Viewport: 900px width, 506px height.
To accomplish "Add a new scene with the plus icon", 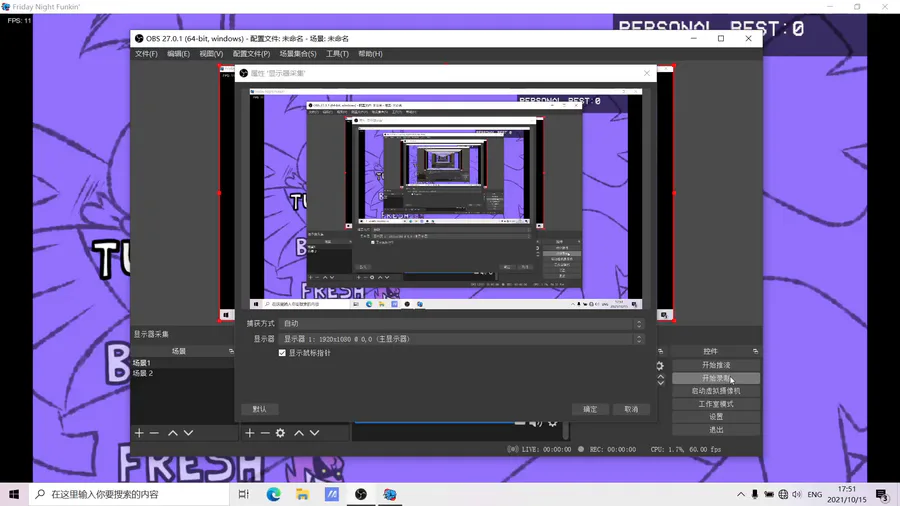I will 139,433.
